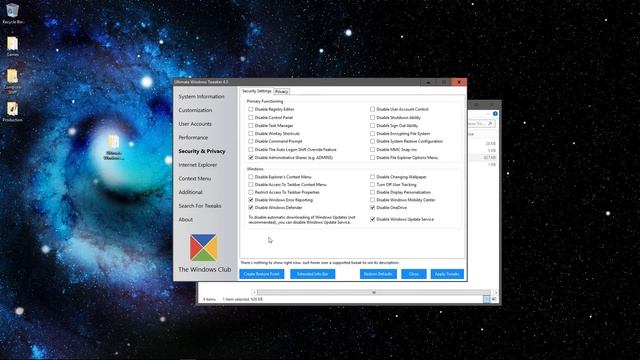Screen dimensions: 640x360
Task: Switch File Explorer to details view icon
Action: pos(487,299)
